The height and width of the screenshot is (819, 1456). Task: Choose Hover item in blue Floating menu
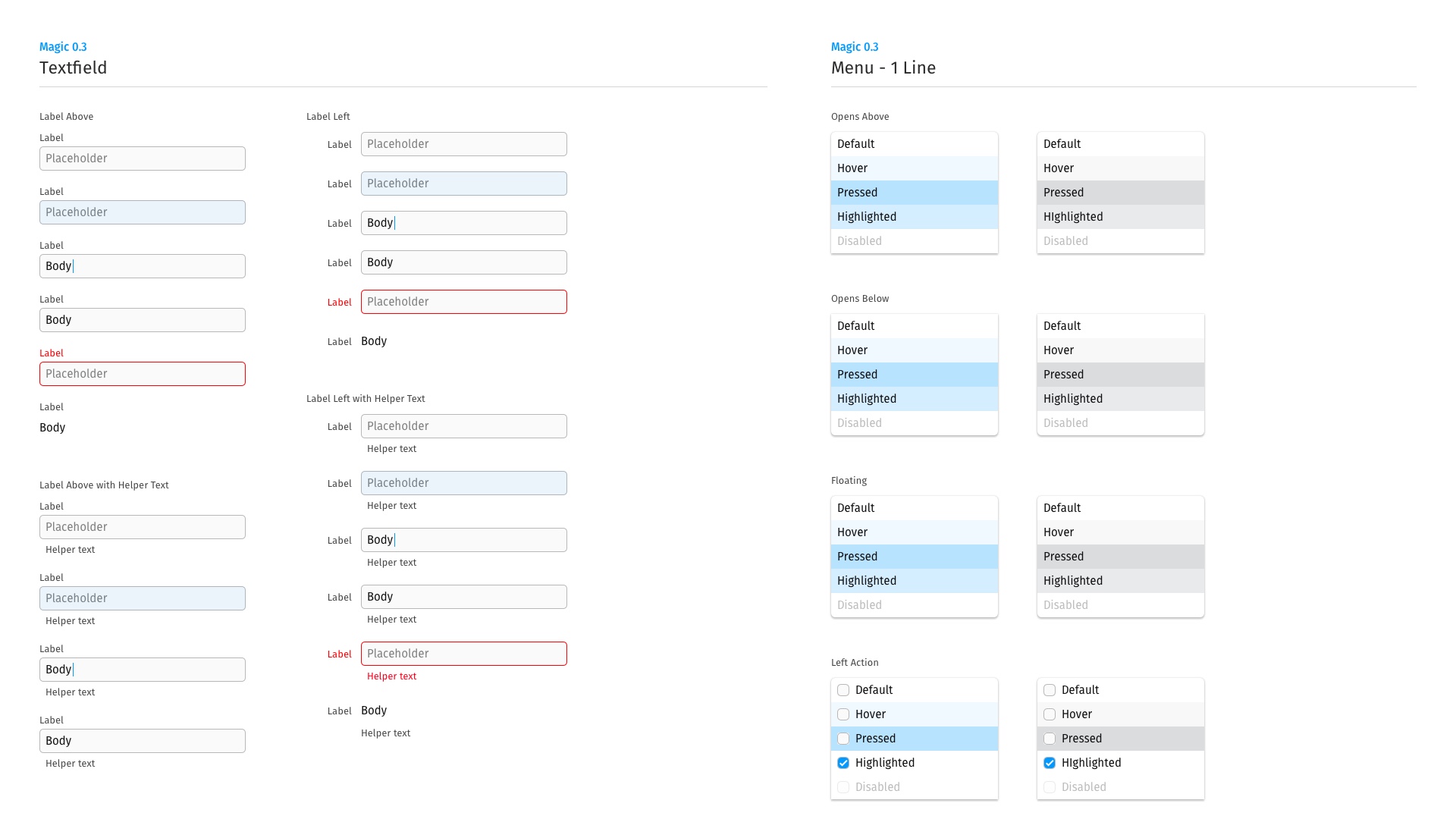click(x=914, y=532)
